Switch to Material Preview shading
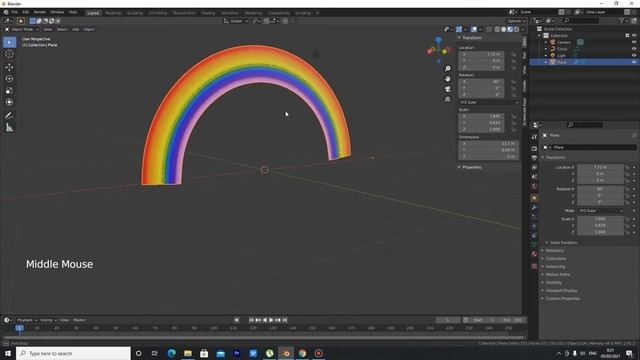Image resolution: width=640 pixels, height=360 pixels. tap(510, 29)
